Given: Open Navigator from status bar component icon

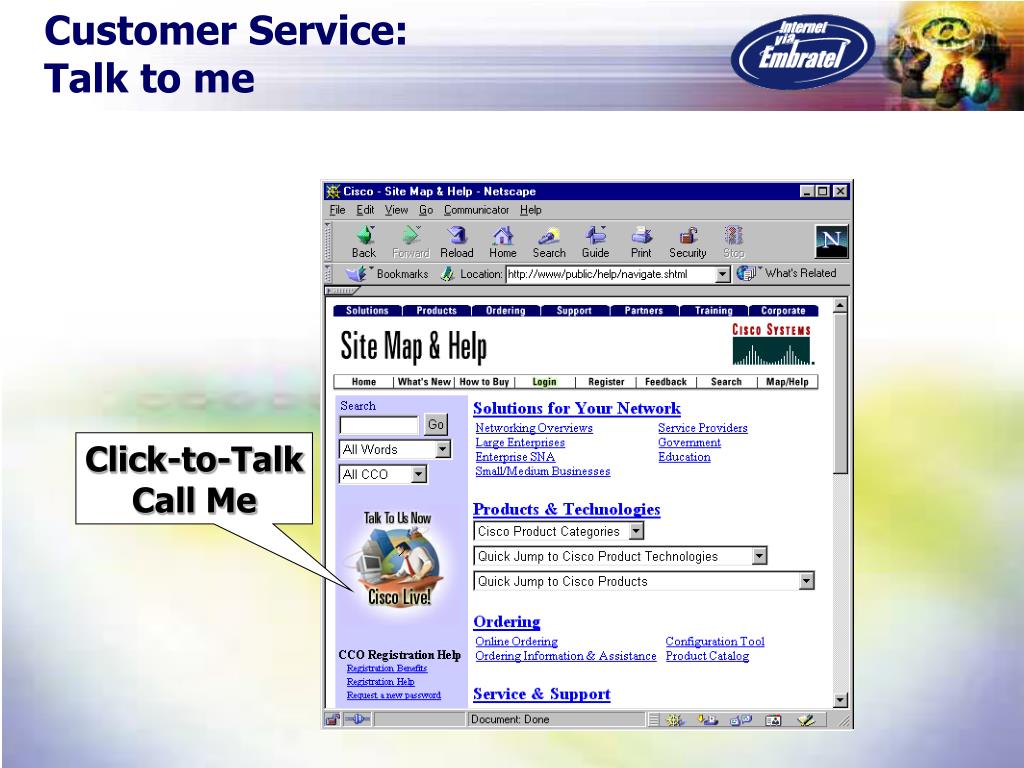Looking at the screenshot, I should 675,720.
